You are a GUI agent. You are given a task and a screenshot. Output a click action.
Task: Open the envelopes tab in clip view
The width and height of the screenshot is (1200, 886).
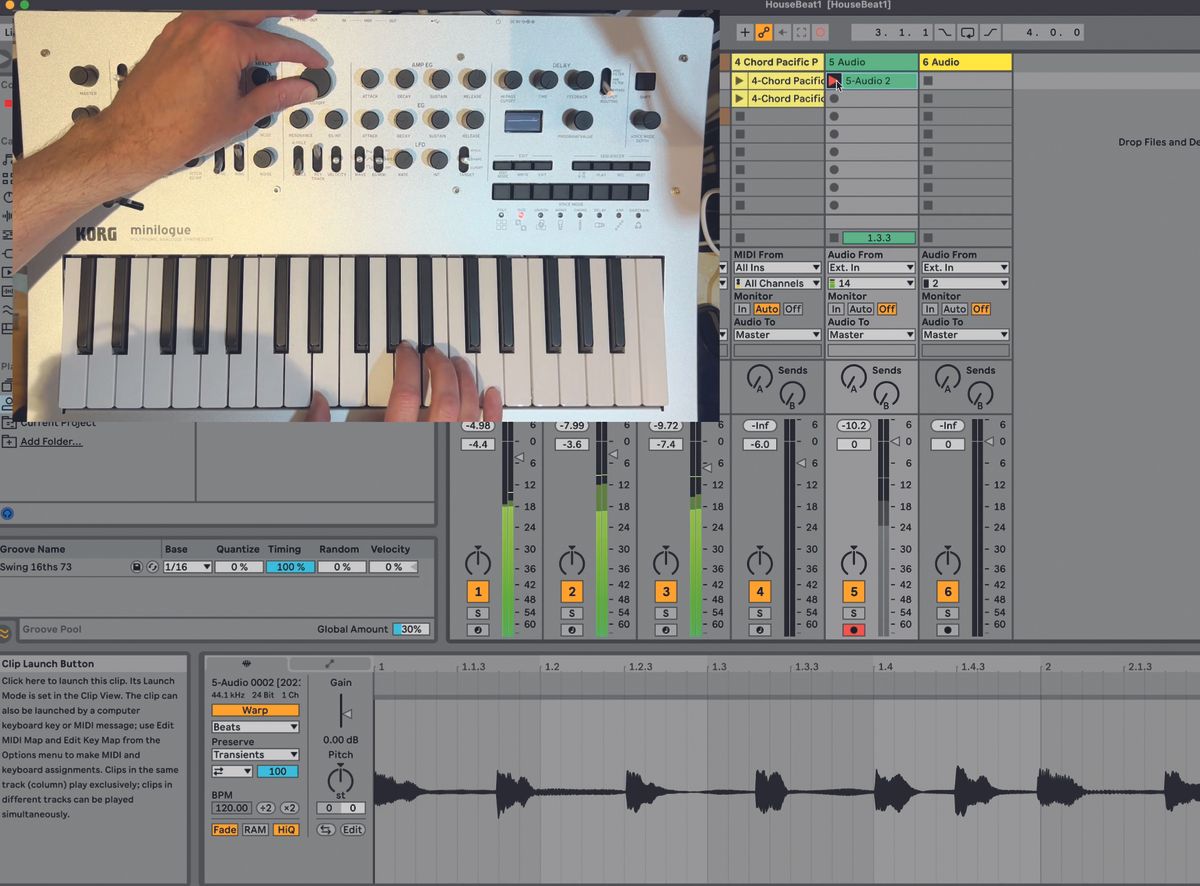(x=330, y=664)
